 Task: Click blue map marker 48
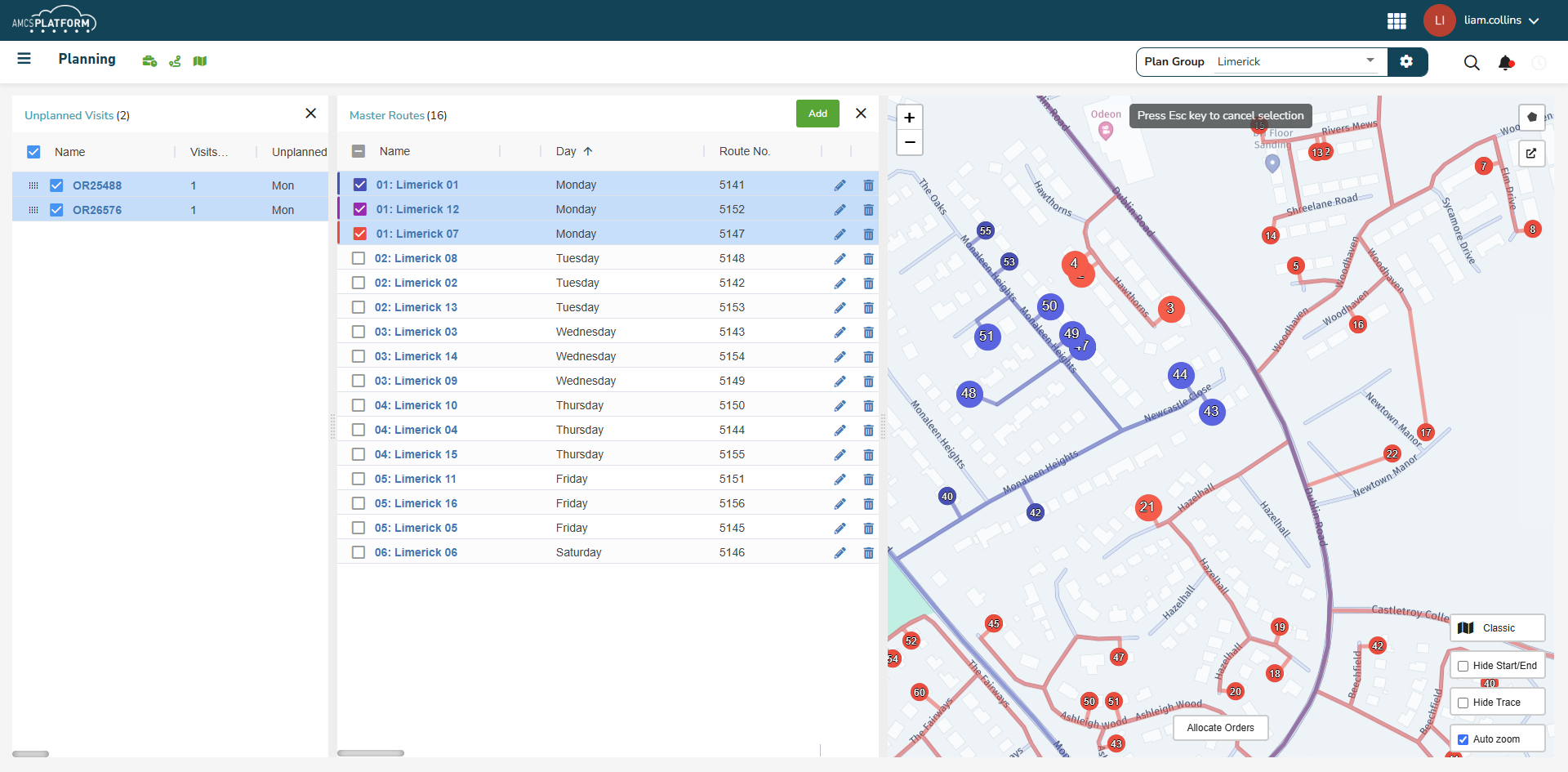(x=969, y=394)
